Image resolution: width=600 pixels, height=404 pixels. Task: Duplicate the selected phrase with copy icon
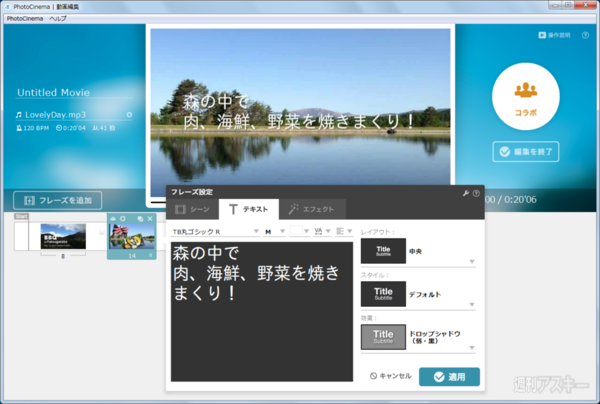click(x=140, y=218)
